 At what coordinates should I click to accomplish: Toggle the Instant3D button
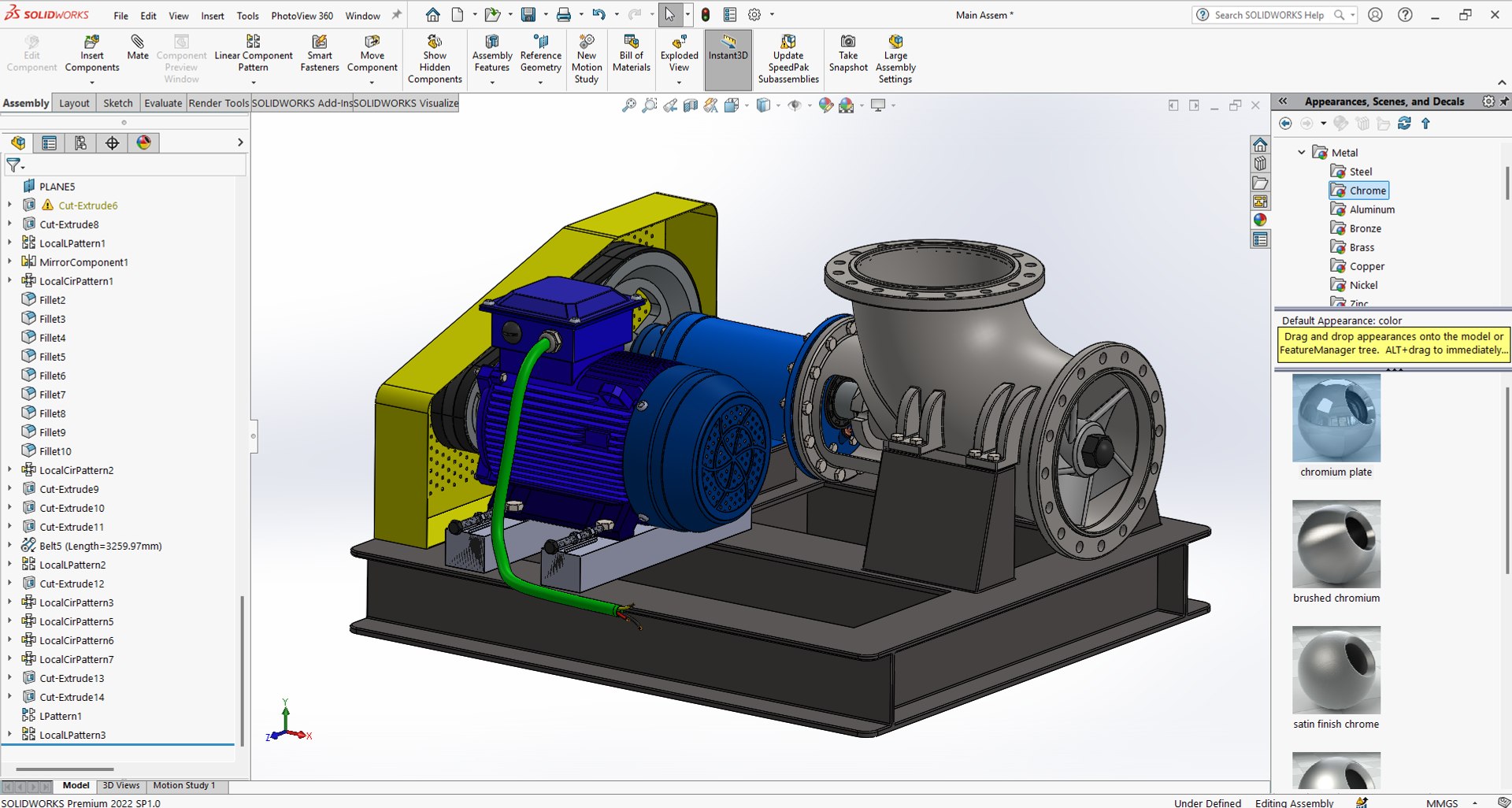point(728,60)
